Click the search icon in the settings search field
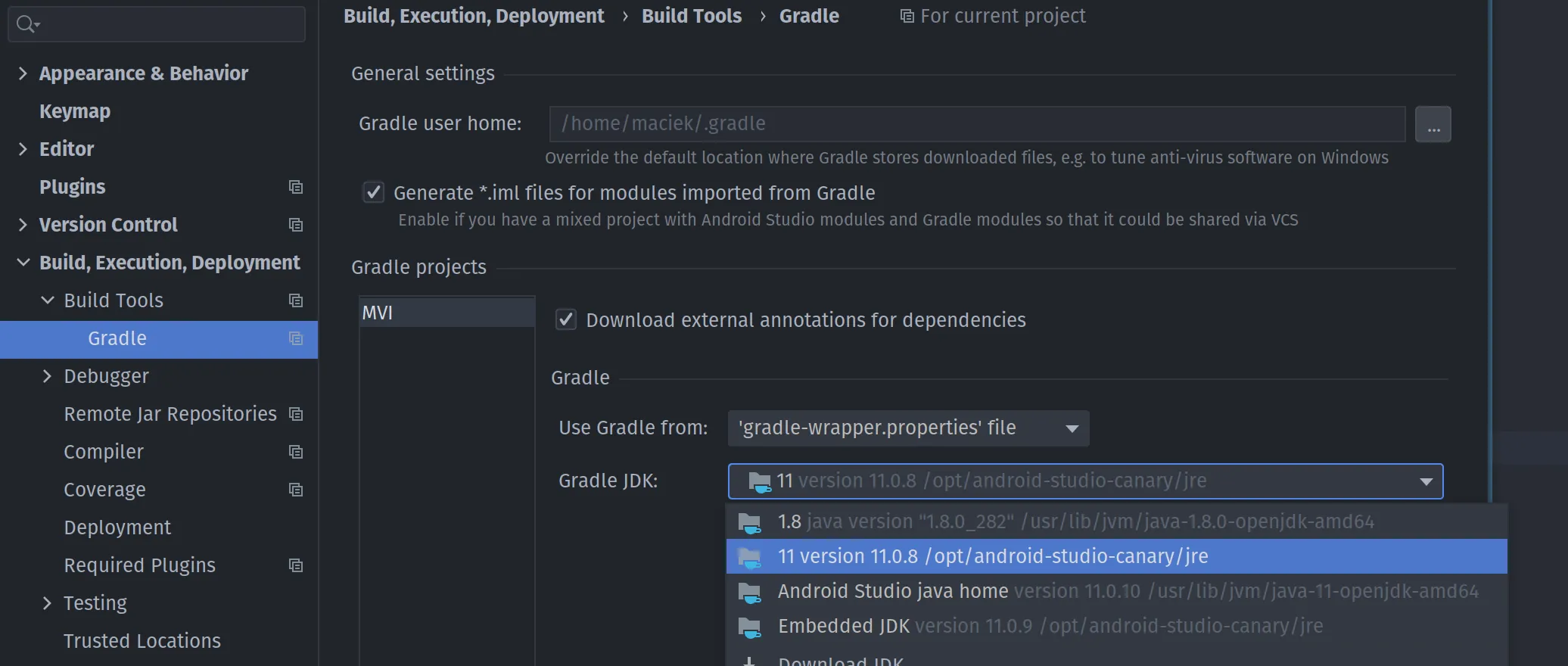The width and height of the screenshot is (1568, 666). pos(26,24)
